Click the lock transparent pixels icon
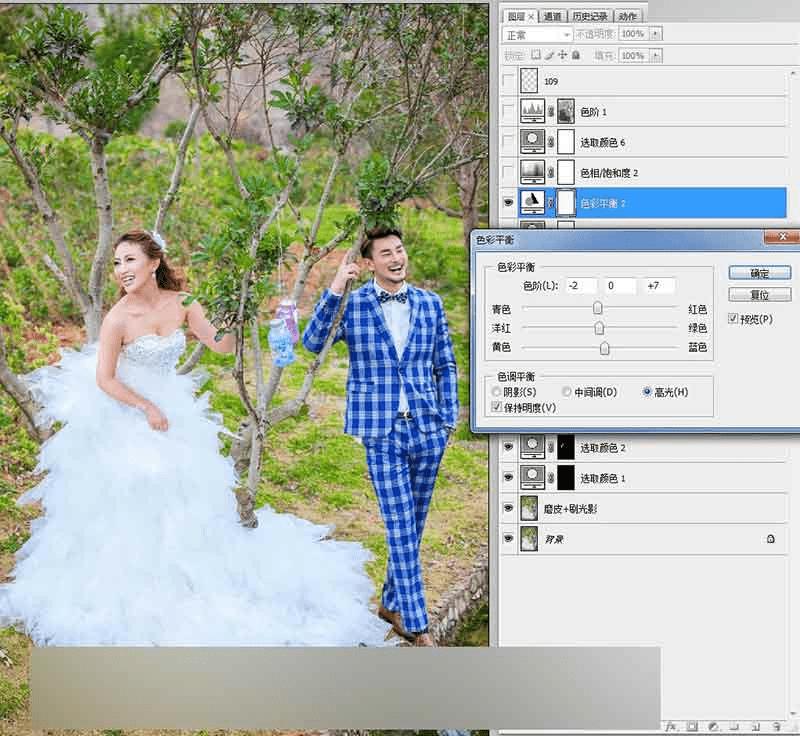This screenshot has width=800, height=736. click(536, 55)
